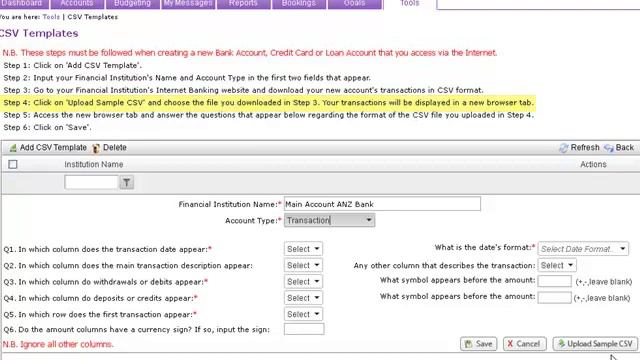Image resolution: width=640 pixels, height=360 pixels.
Task: Open the Account Type dropdown
Action: (329, 220)
